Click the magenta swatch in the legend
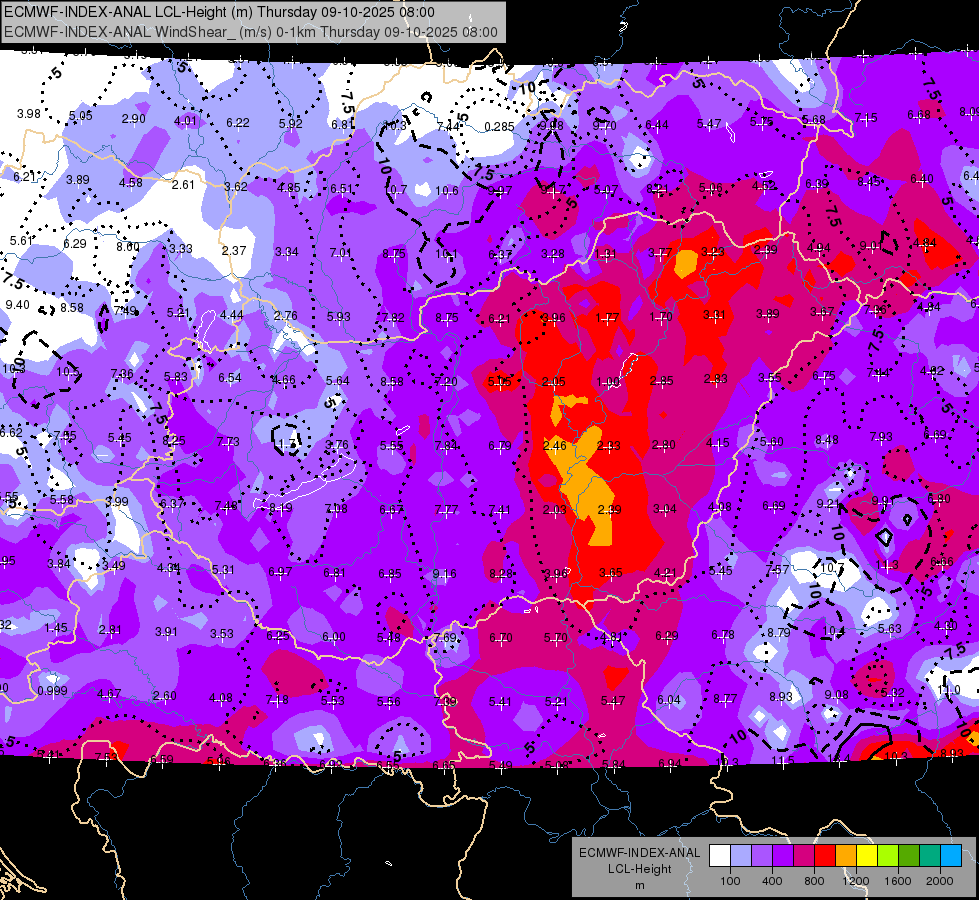 804,856
